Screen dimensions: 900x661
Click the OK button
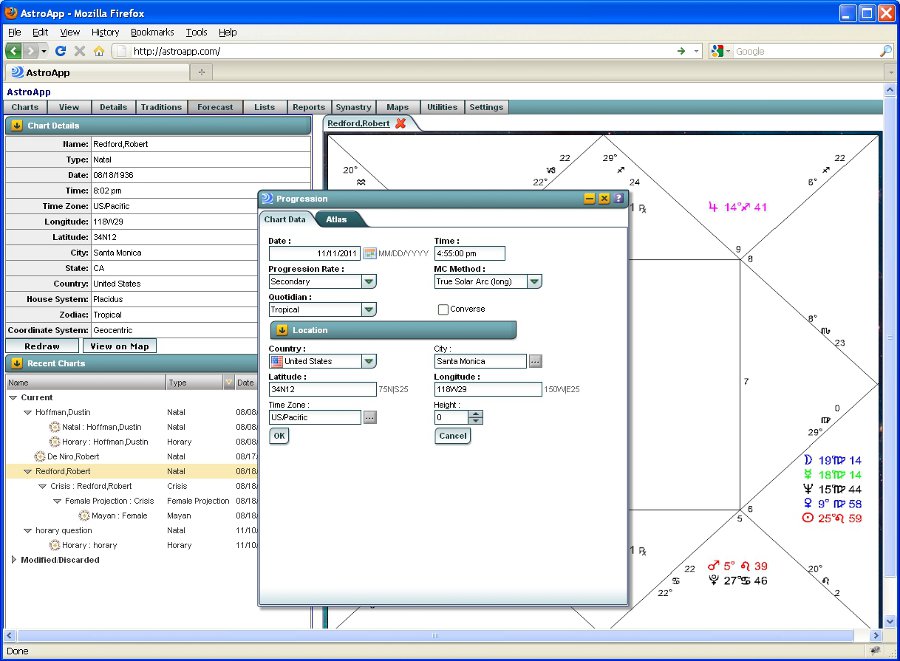(279, 436)
